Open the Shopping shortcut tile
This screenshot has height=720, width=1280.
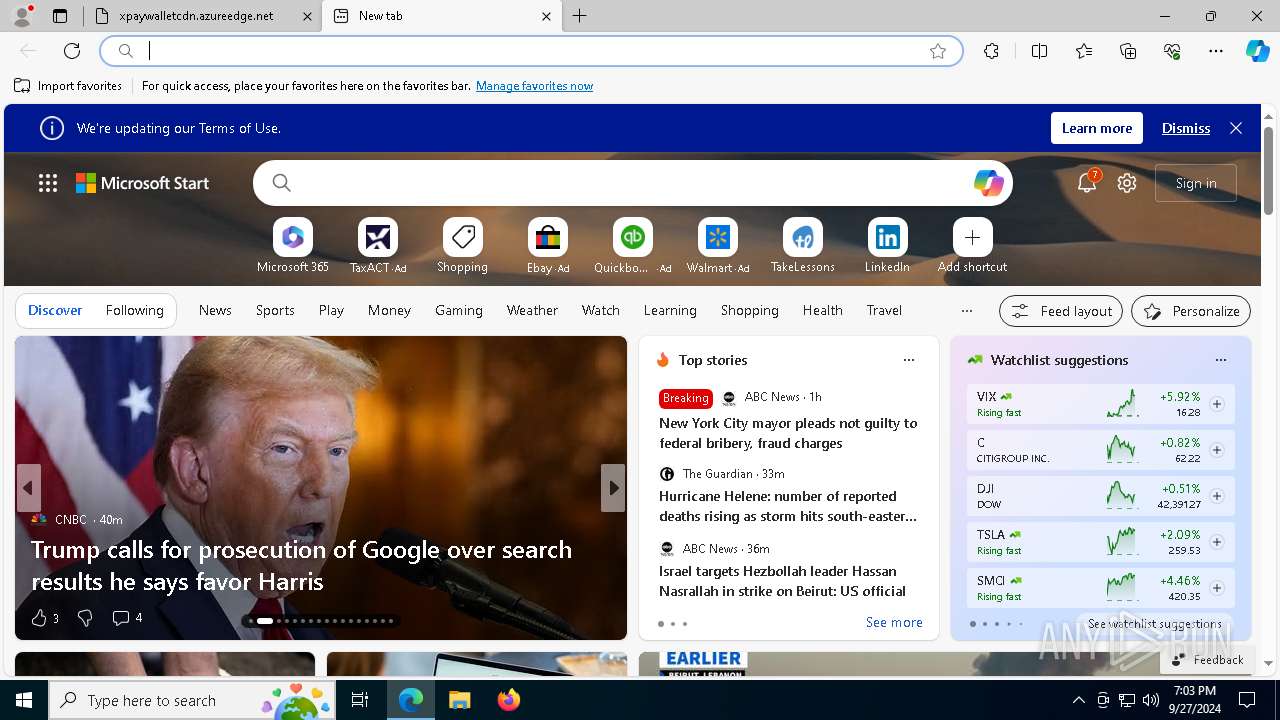(463, 246)
